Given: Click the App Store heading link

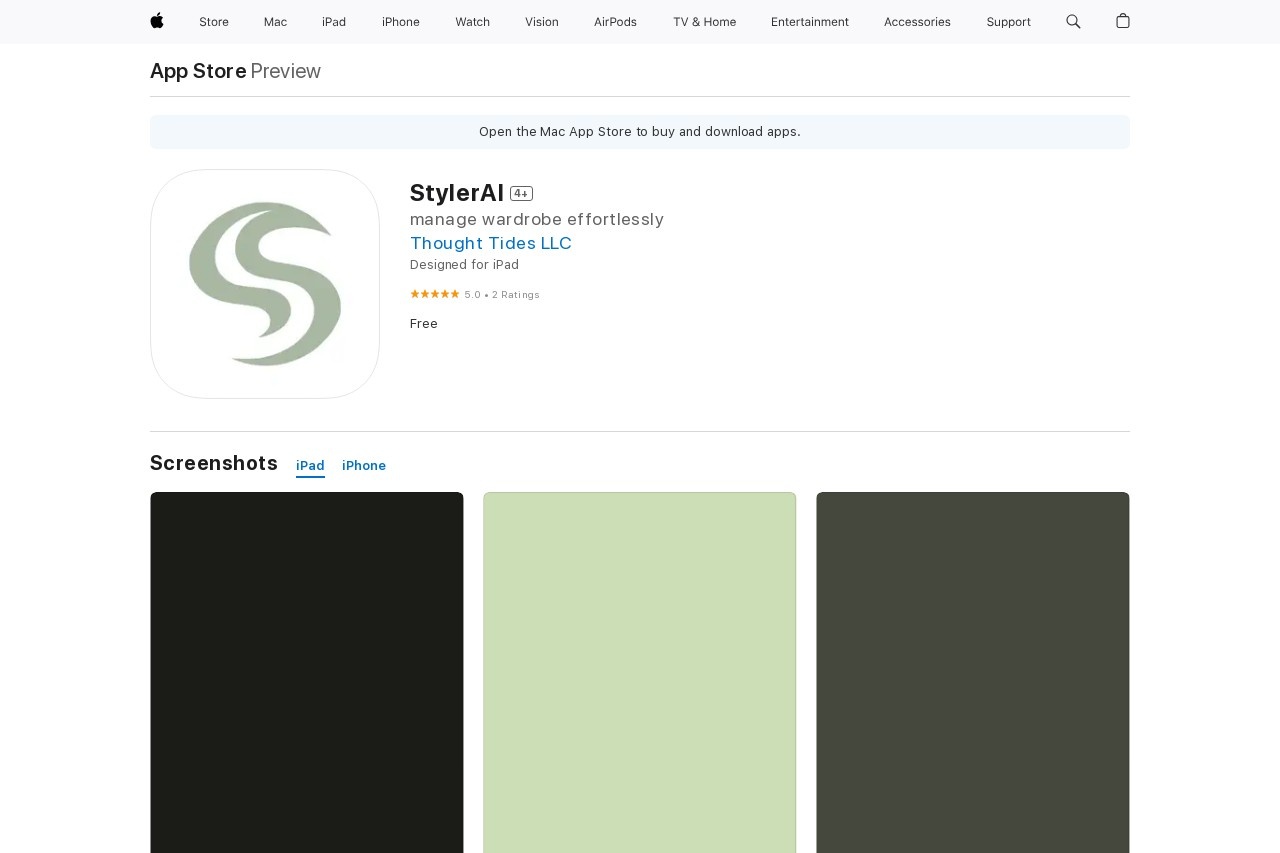Looking at the screenshot, I should click(198, 71).
